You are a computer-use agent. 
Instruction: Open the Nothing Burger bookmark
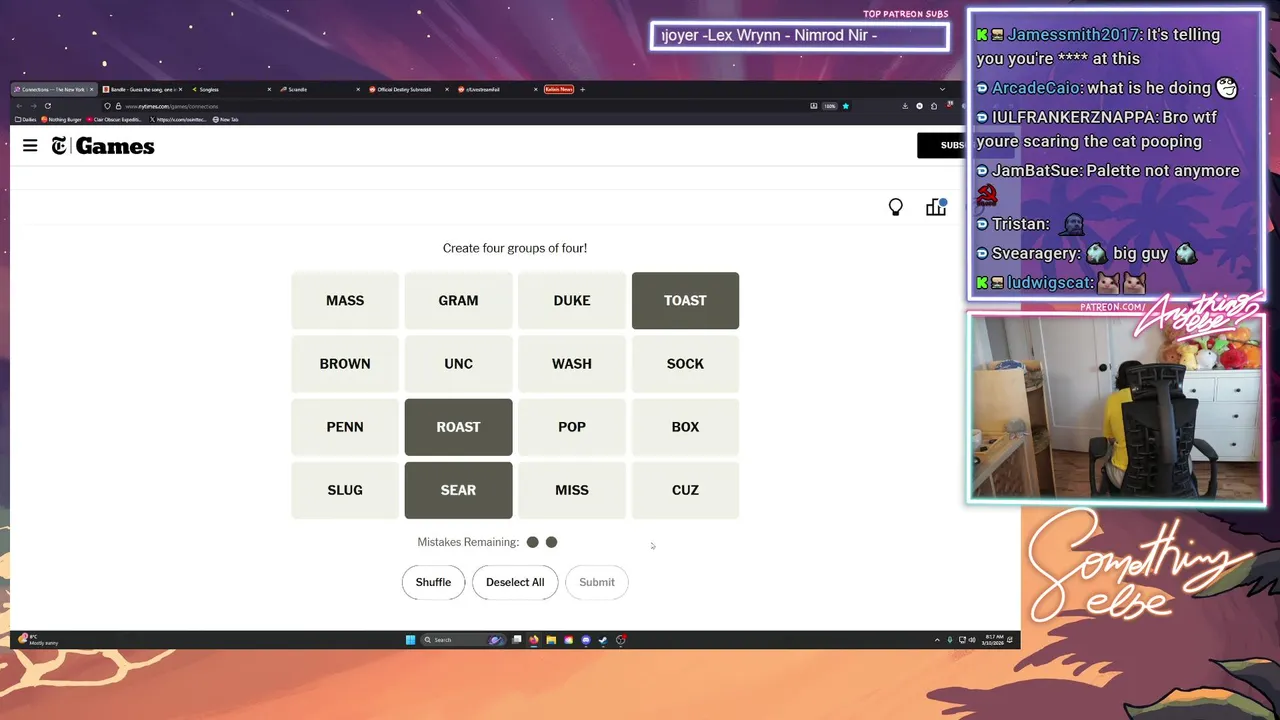(61, 119)
